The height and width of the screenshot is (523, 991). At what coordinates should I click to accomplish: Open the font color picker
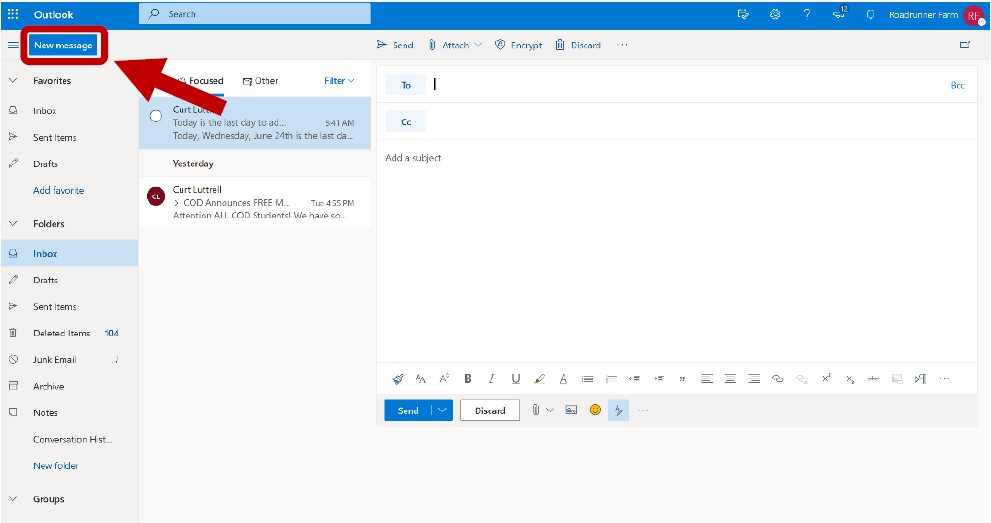[563, 379]
